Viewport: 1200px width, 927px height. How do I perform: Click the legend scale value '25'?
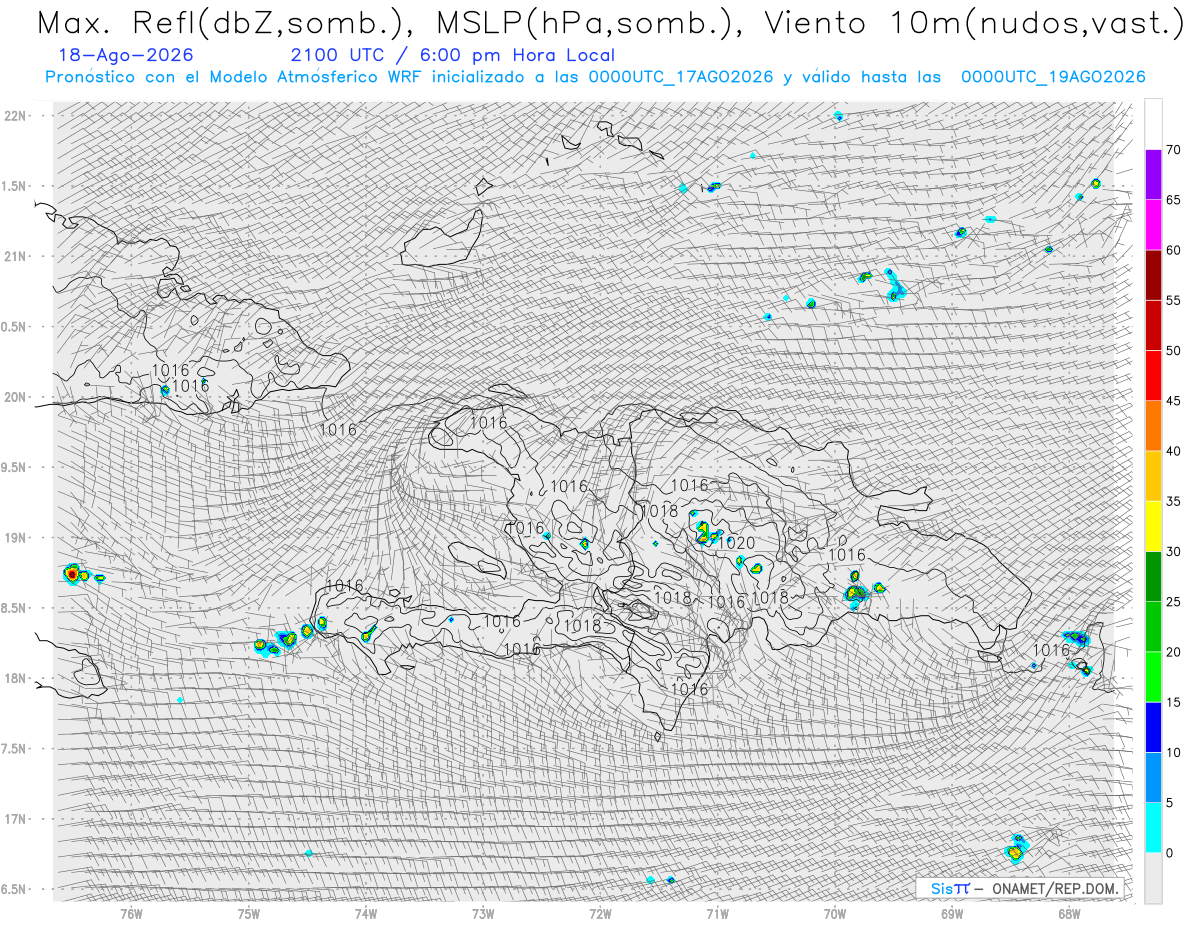tap(1173, 601)
